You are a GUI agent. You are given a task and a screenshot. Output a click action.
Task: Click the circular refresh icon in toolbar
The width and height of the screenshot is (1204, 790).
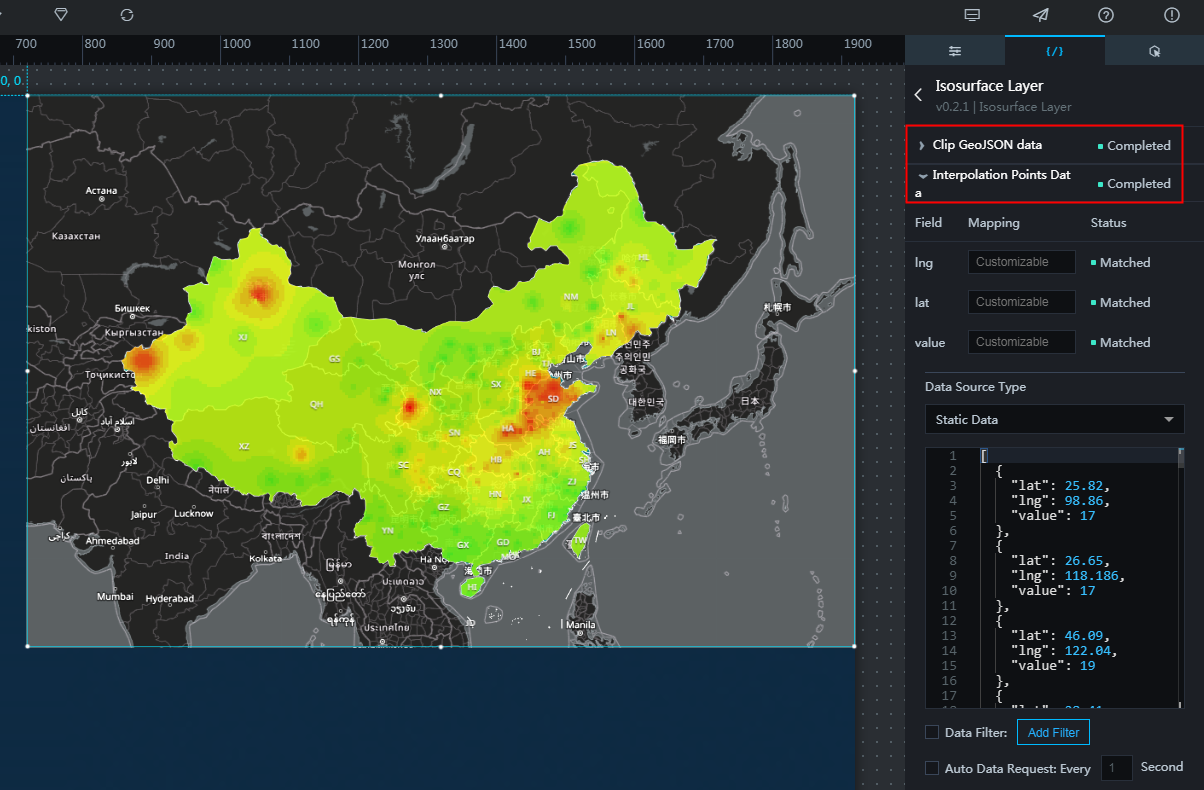coord(127,15)
